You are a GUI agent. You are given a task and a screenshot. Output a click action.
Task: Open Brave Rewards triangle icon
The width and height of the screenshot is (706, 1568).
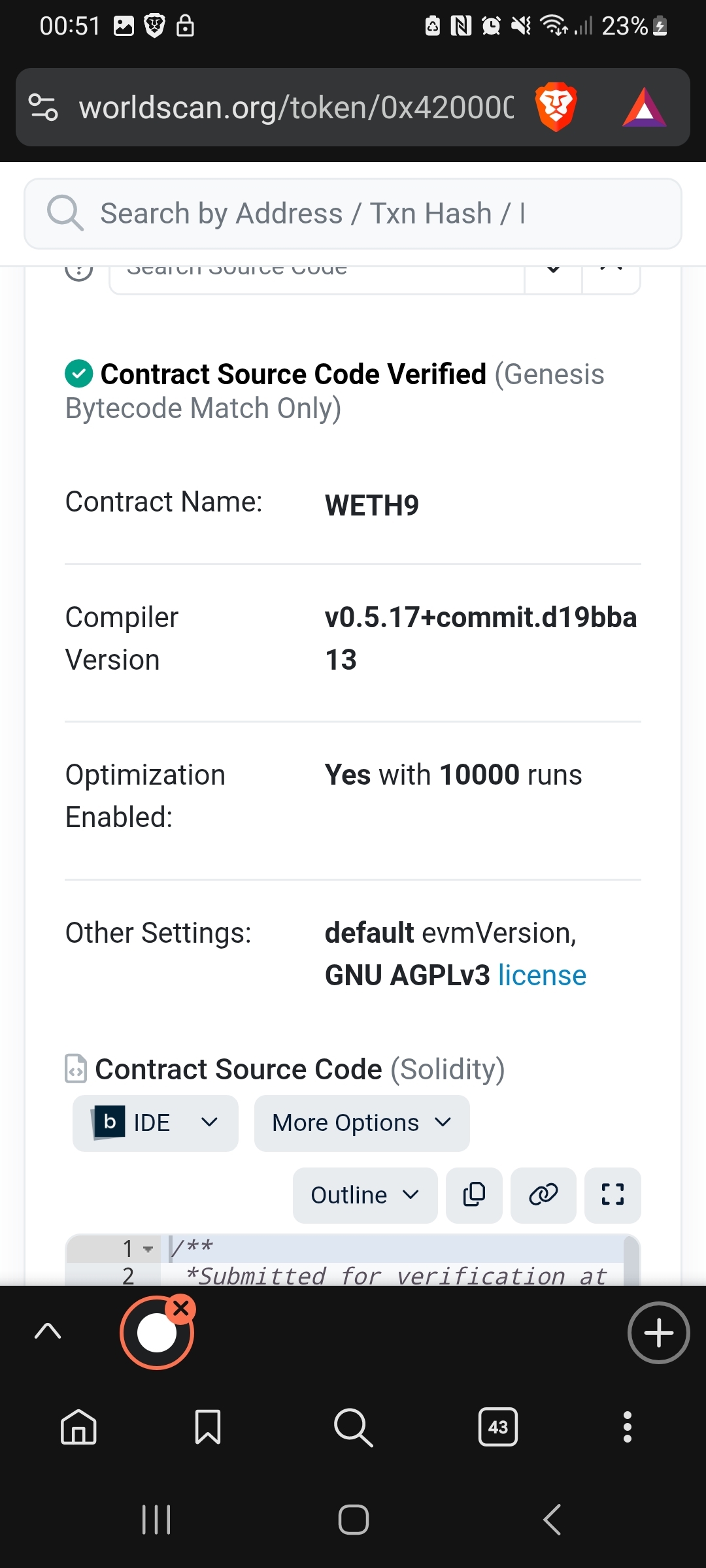click(x=644, y=108)
